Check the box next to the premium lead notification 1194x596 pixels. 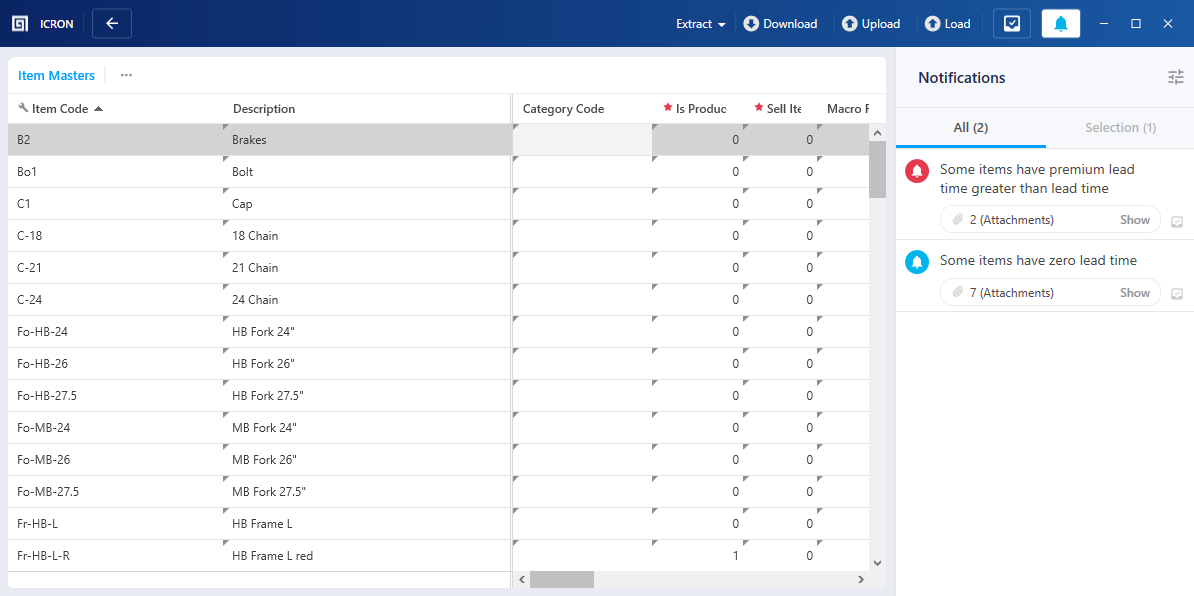pyautogui.click(x=1177, y=222)
